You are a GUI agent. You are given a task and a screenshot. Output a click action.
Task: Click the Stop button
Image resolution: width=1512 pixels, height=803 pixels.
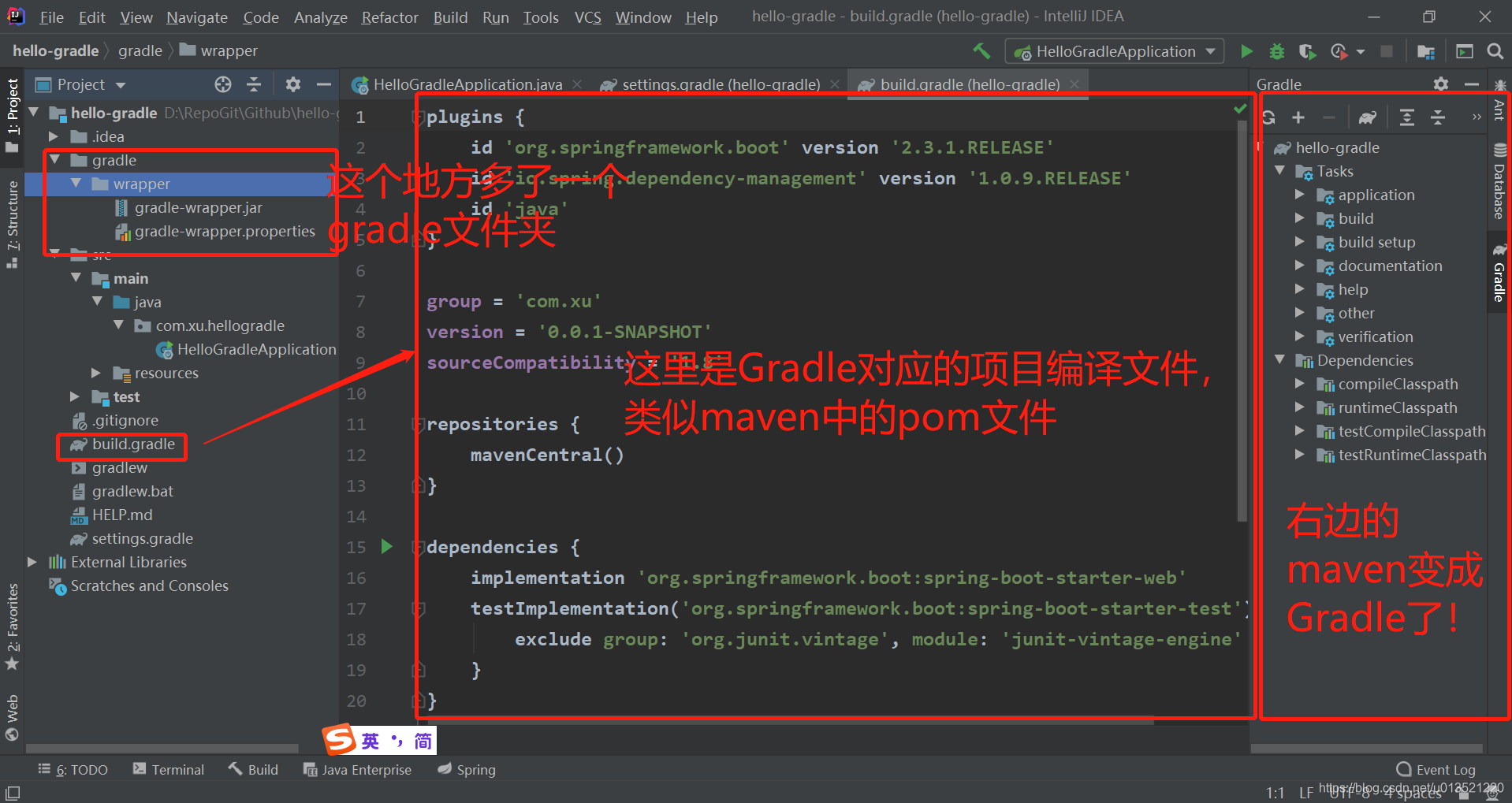(1386, 51)
